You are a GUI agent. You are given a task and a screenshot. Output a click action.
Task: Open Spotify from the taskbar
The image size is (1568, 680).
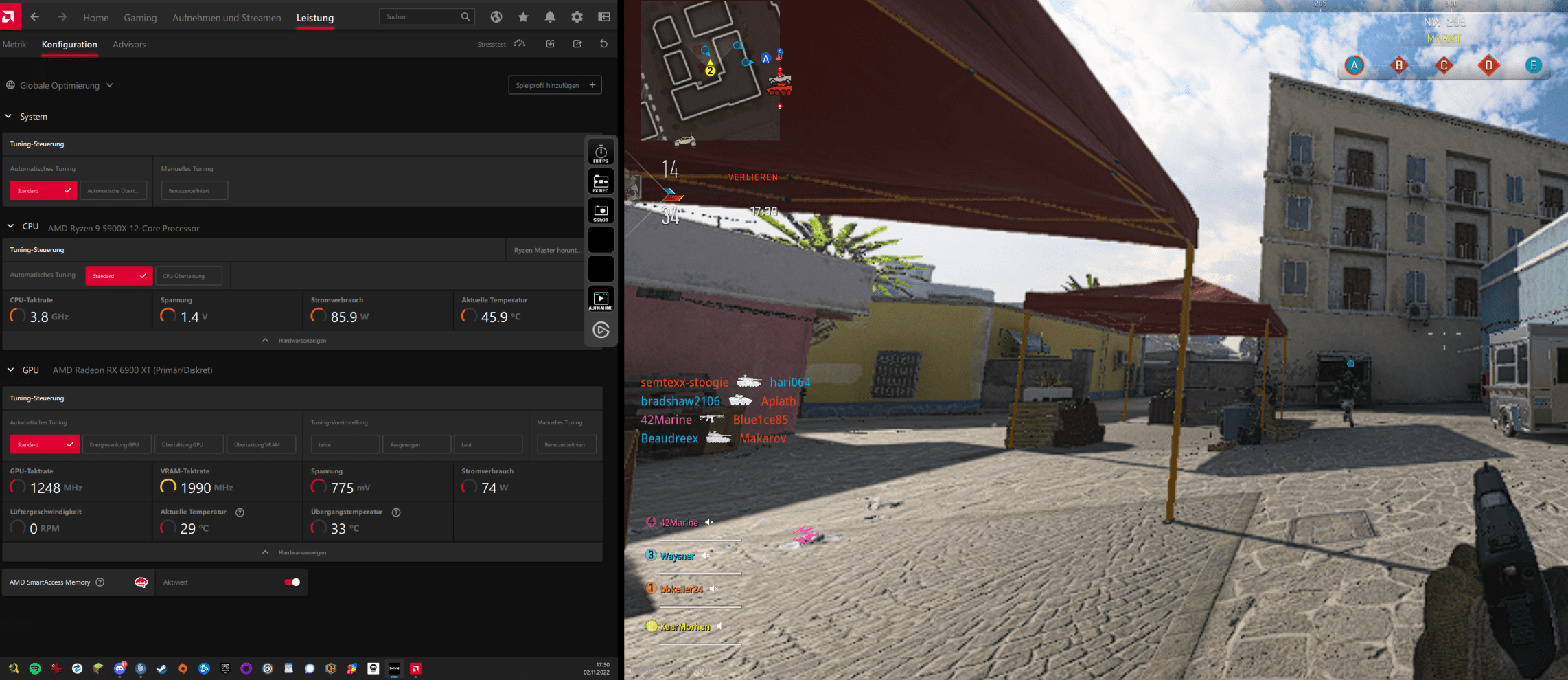tap(35, 668)
